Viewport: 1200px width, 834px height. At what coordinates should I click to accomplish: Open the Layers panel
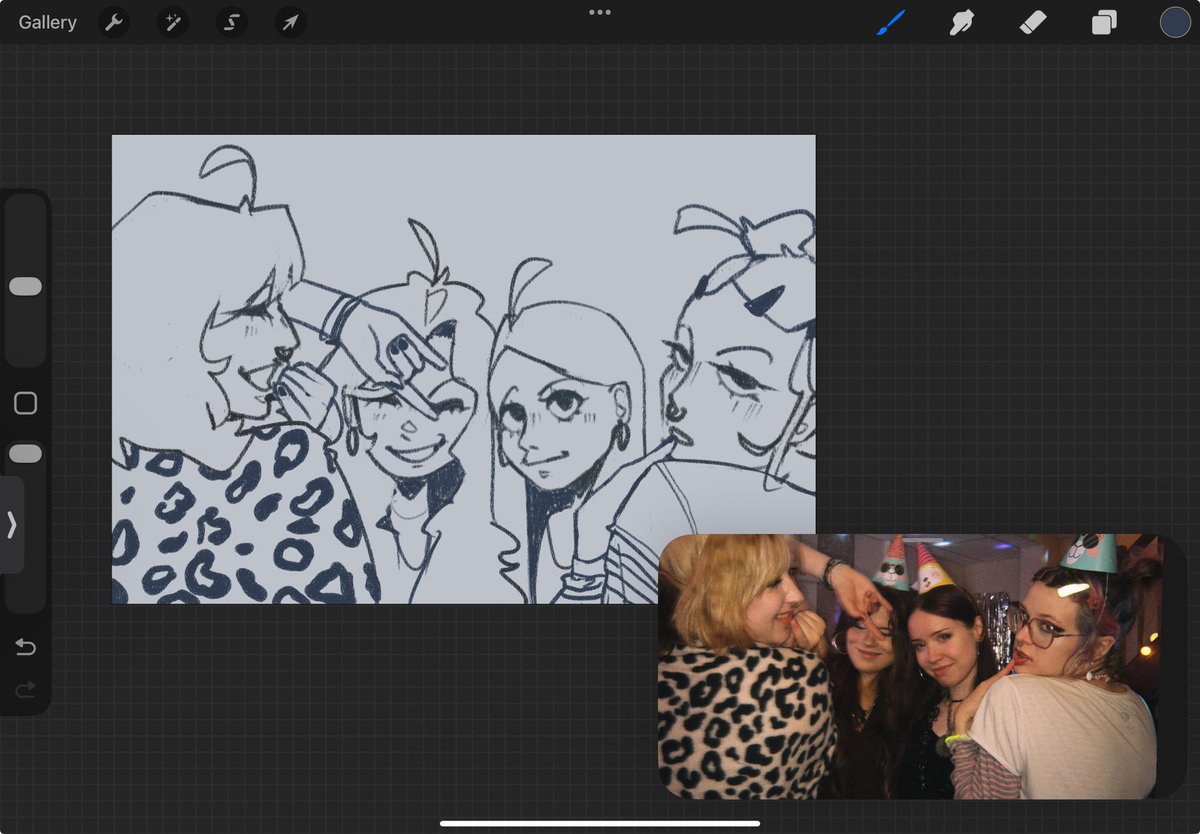tap(1104, 22)
